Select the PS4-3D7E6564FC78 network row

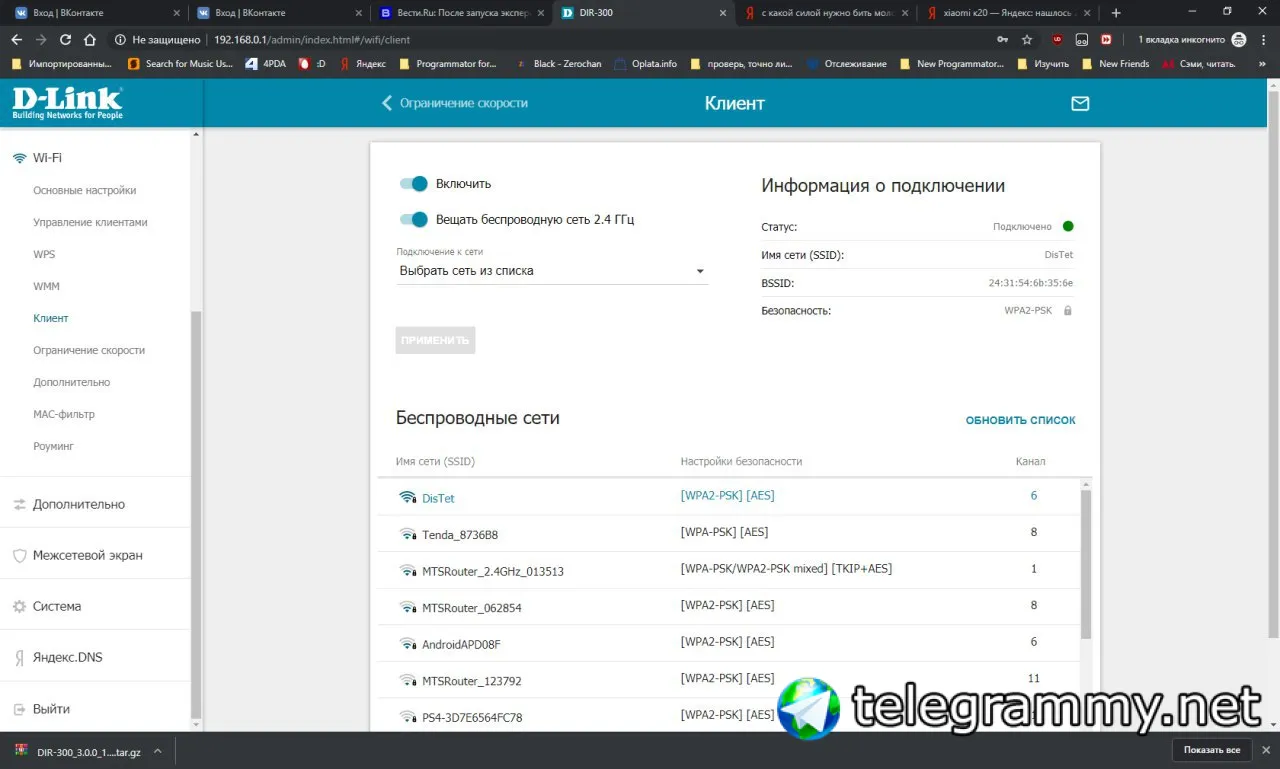pyautogui.click(x=730, y=716)
